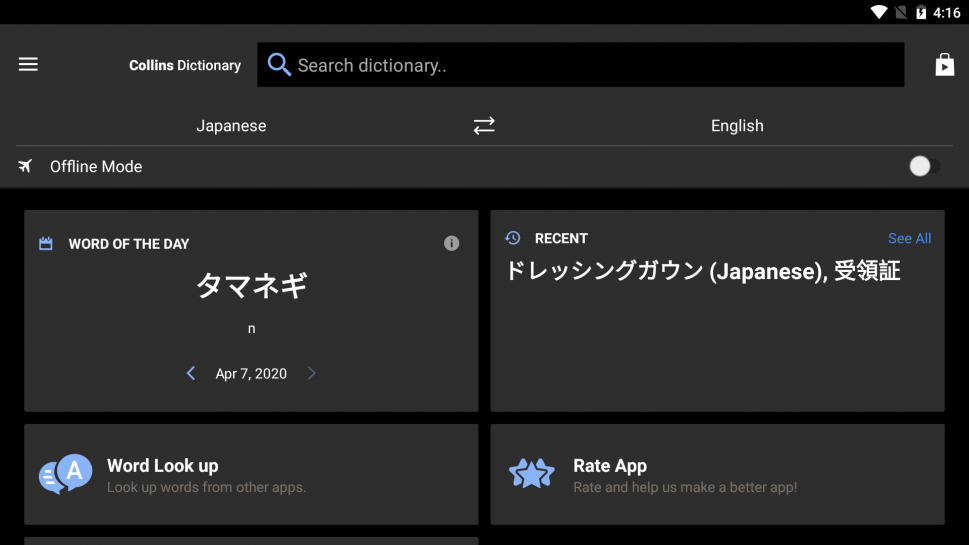Choose English target language

[x=737, y=125]
